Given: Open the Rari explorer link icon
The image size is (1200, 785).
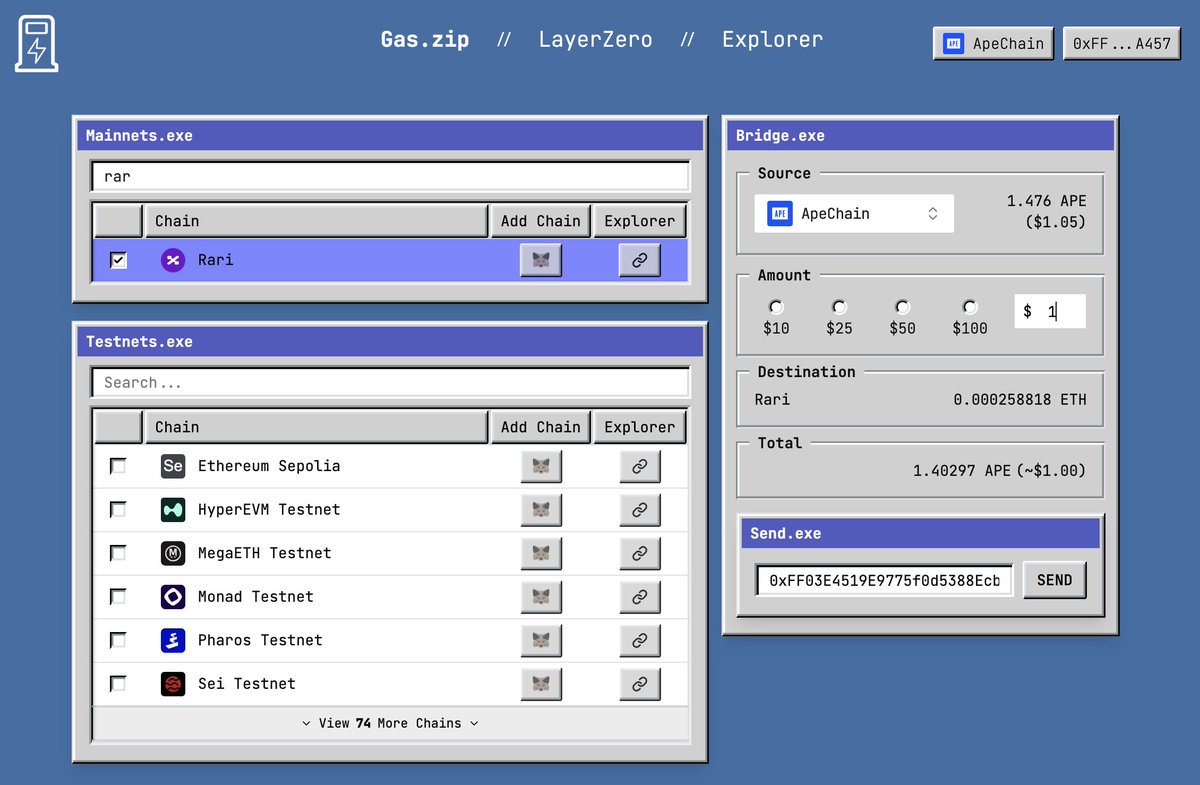Looking at the screenshot, I should click(x=640, y=260).
